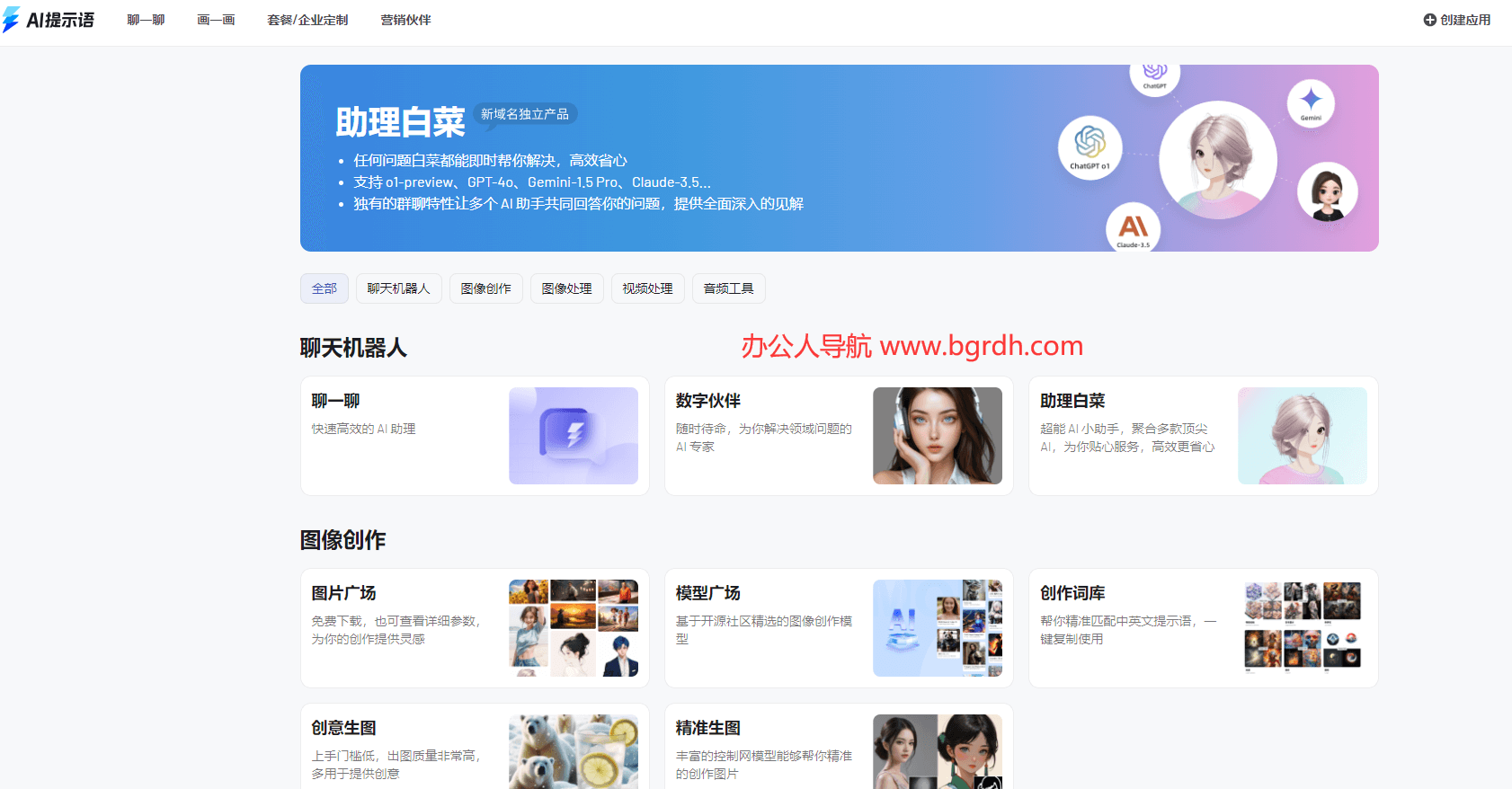Image resolution: width=1512 pixels, height=789 pixels.
Task: Click the 助理白菜 banner title
Action: (x=400, y=122)
